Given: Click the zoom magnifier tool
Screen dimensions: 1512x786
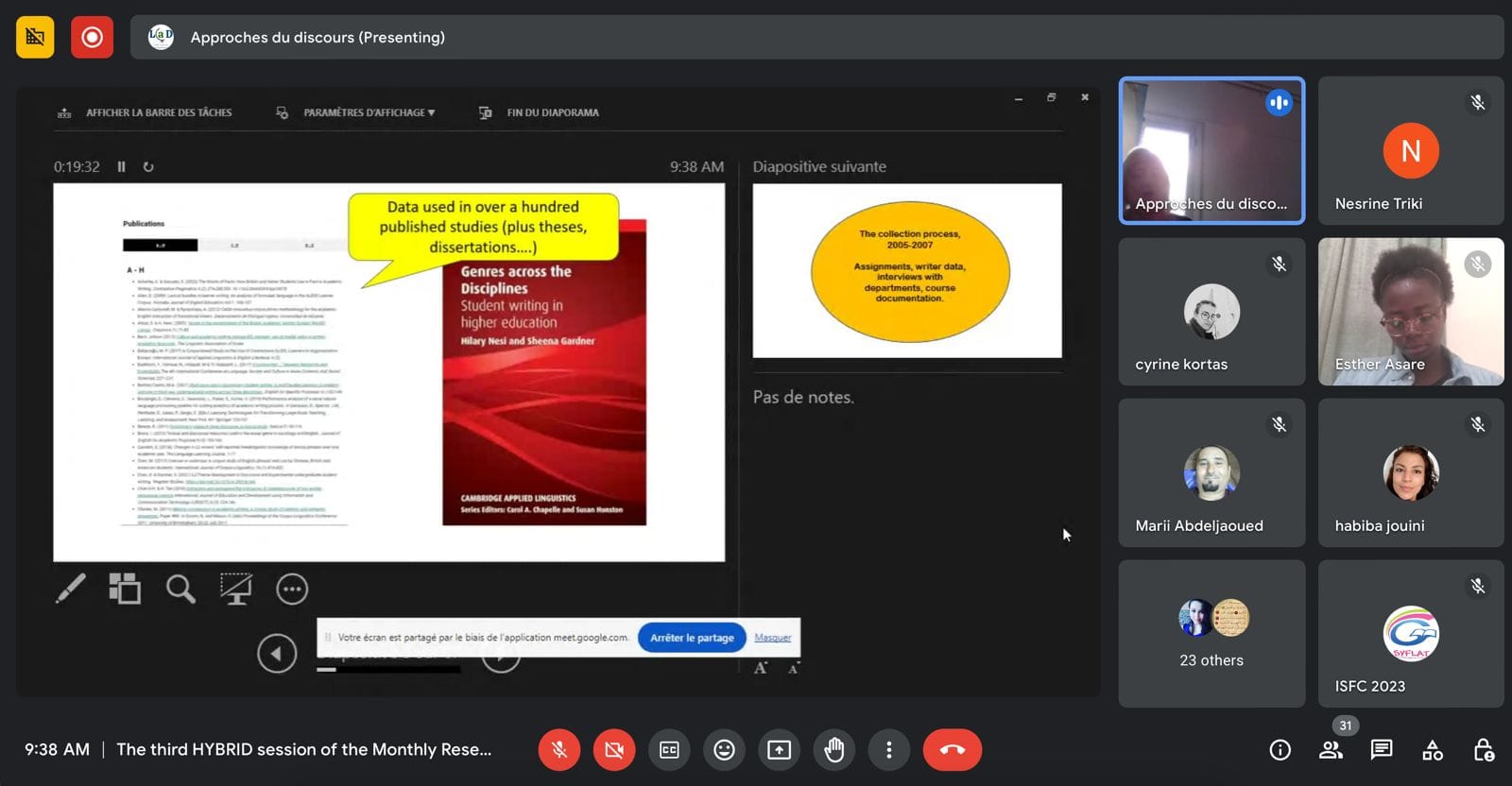Looking at the screenshot, I should click(180, 589).
